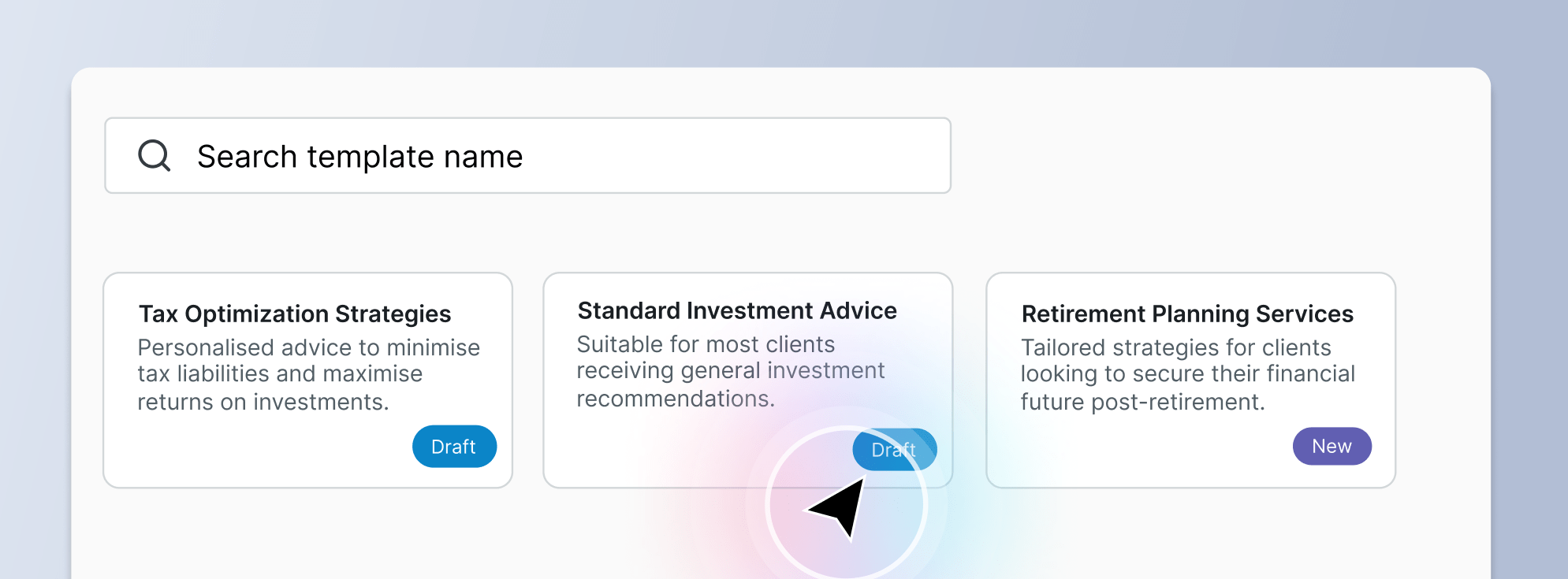Click the Retirement Planning description text

point(1187,374)
